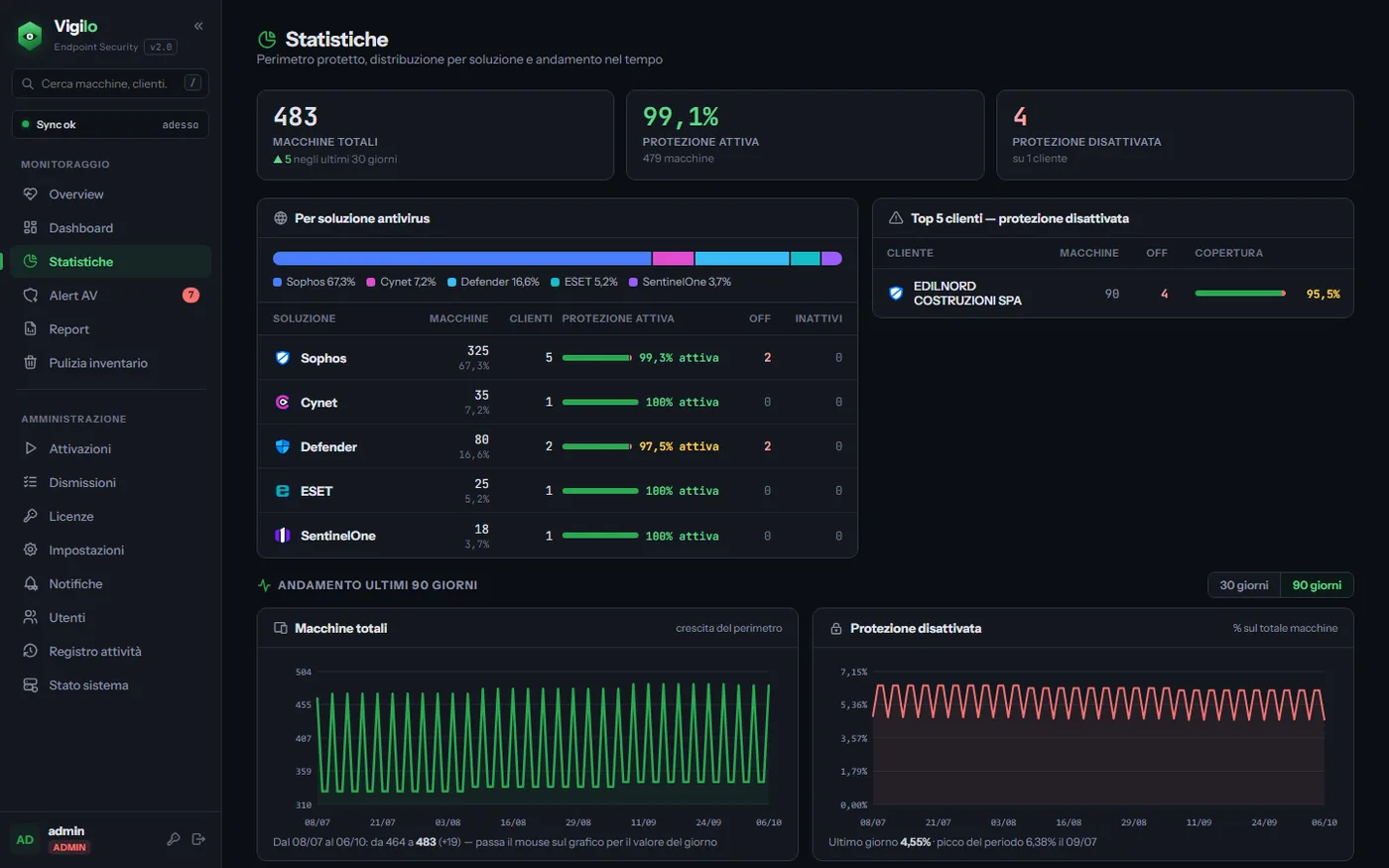The image size is (1389, 868).
Task: Click the Impostazioni gear icon
Action: tap(30, 550)
